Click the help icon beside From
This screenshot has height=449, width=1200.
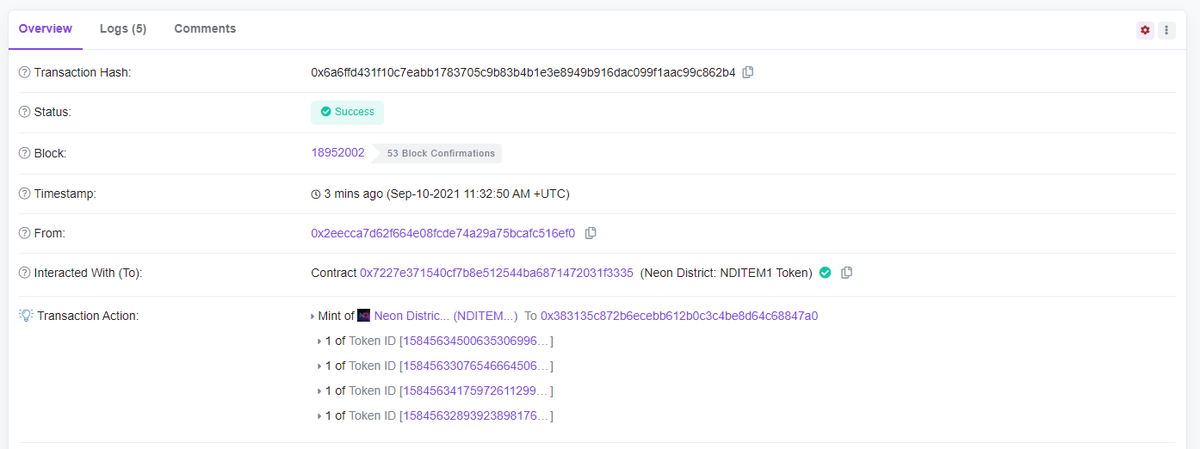pos(25,233)
